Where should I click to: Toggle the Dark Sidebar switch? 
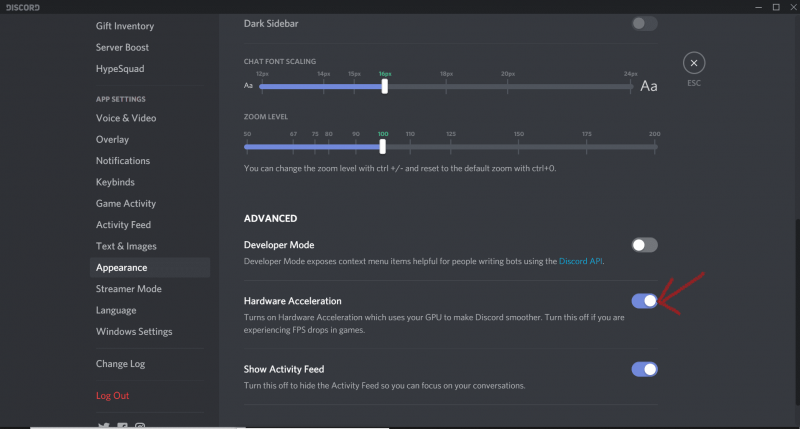point(644,23)
